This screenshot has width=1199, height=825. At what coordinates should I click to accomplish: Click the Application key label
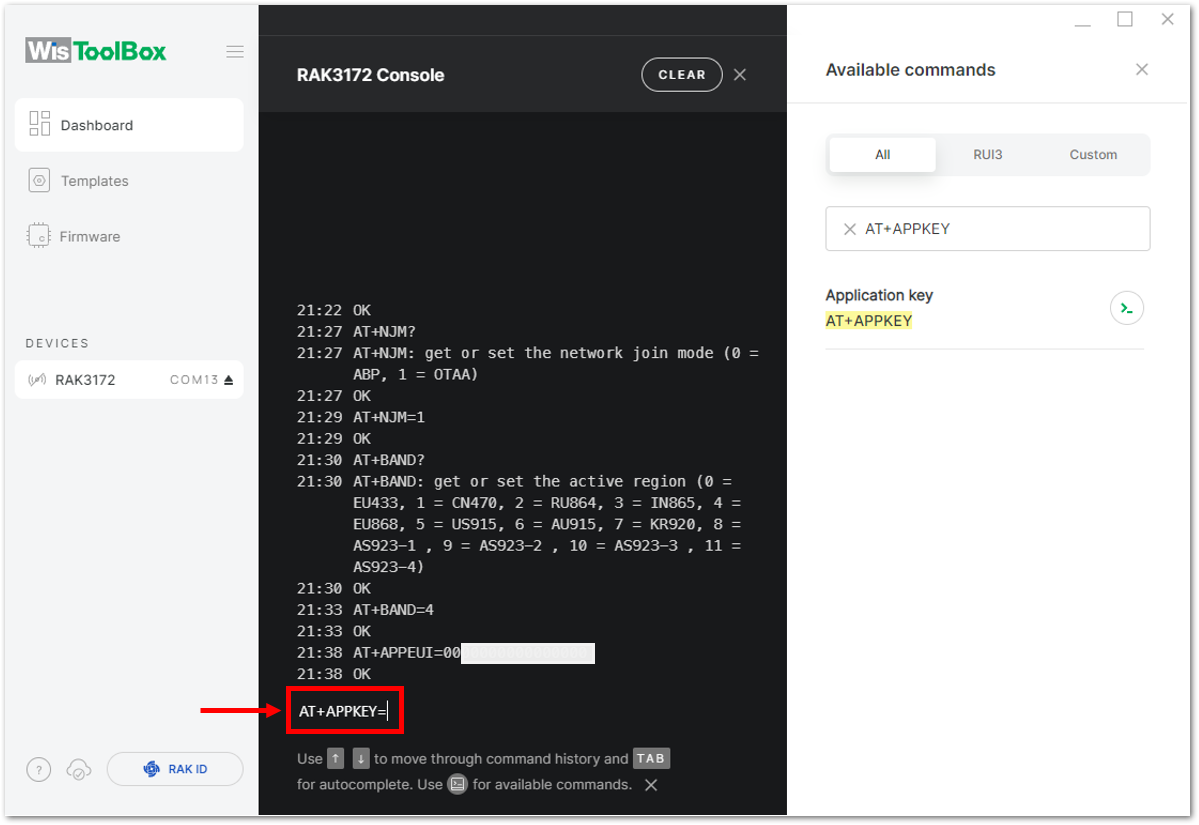click(x=879, y=295)
